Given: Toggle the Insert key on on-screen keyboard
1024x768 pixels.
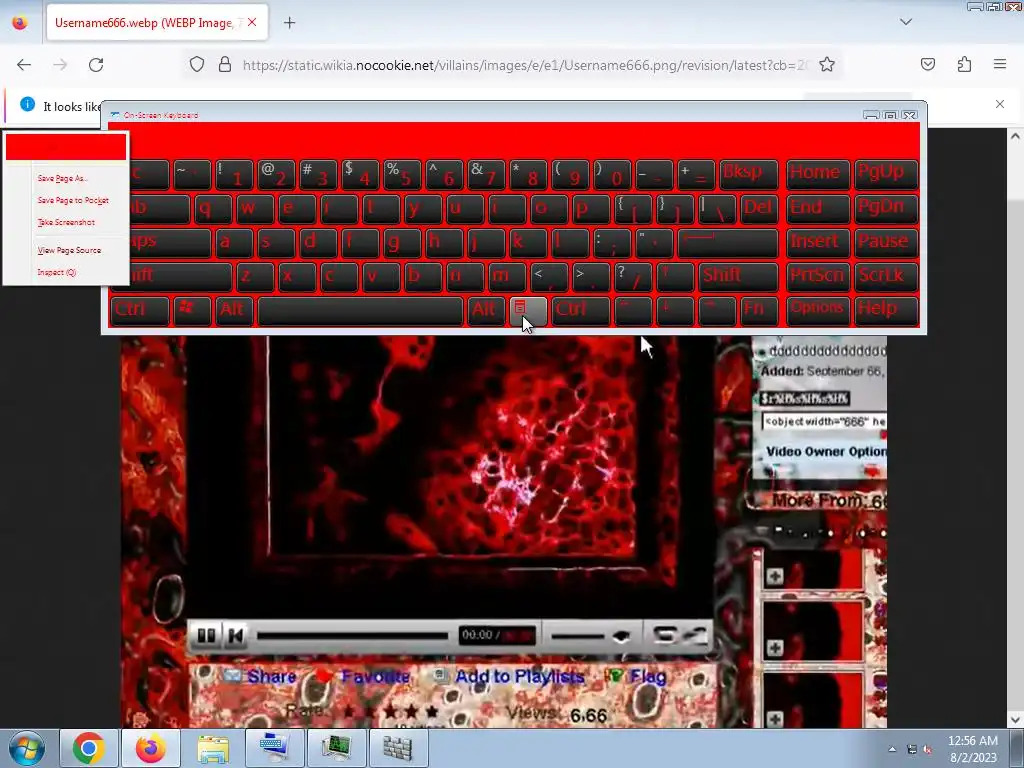Looking at the screenshot, I should click(818, 243).
